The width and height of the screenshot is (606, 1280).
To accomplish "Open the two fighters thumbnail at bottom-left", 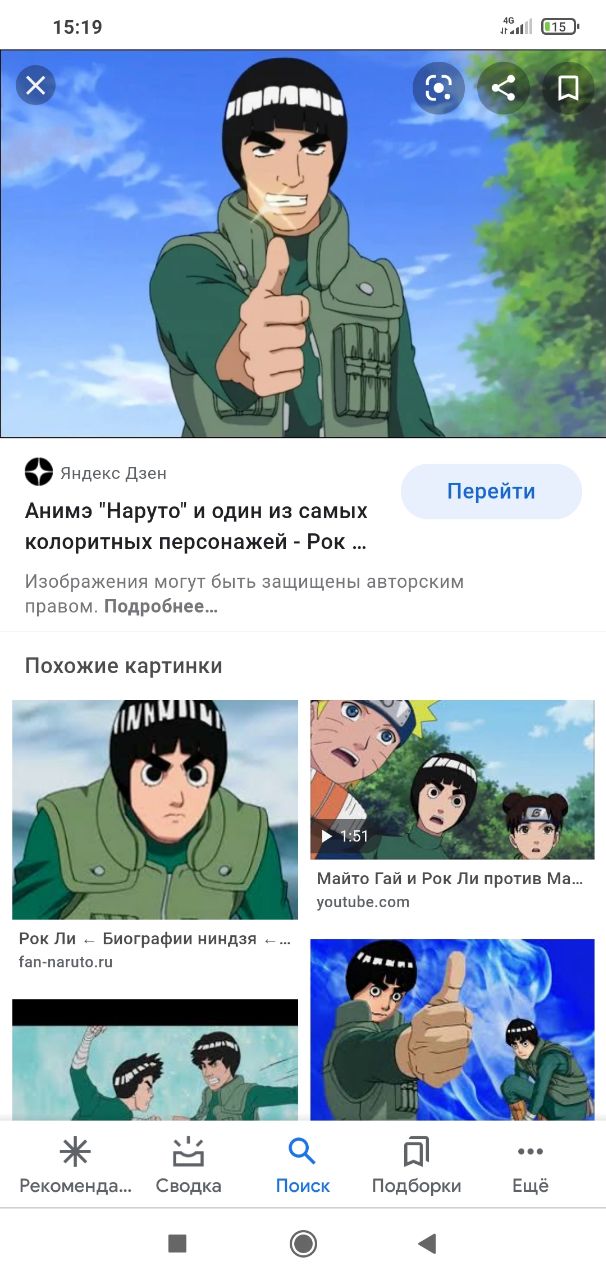I will click(x=155, y=1059).
